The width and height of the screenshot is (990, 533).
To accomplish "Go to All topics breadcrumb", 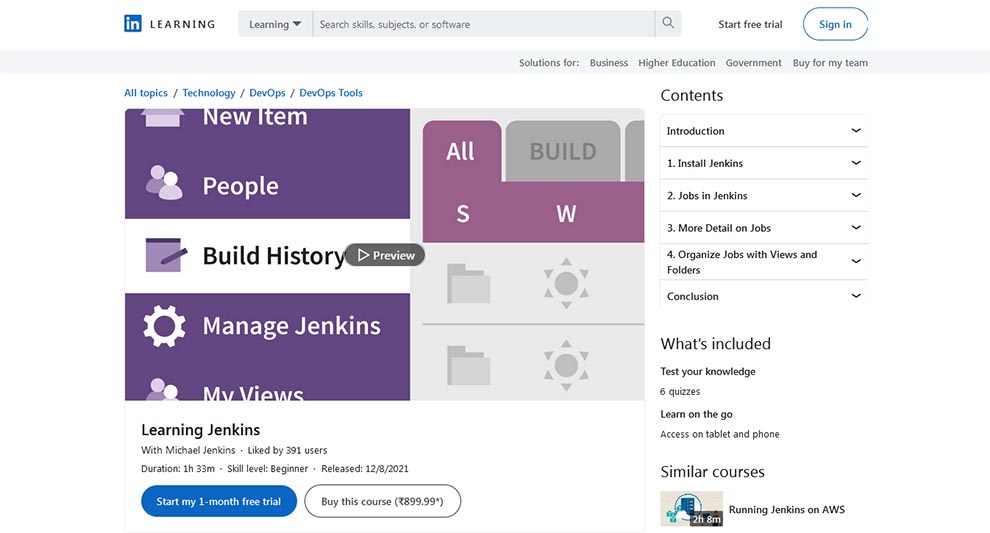I will [146, 93].
